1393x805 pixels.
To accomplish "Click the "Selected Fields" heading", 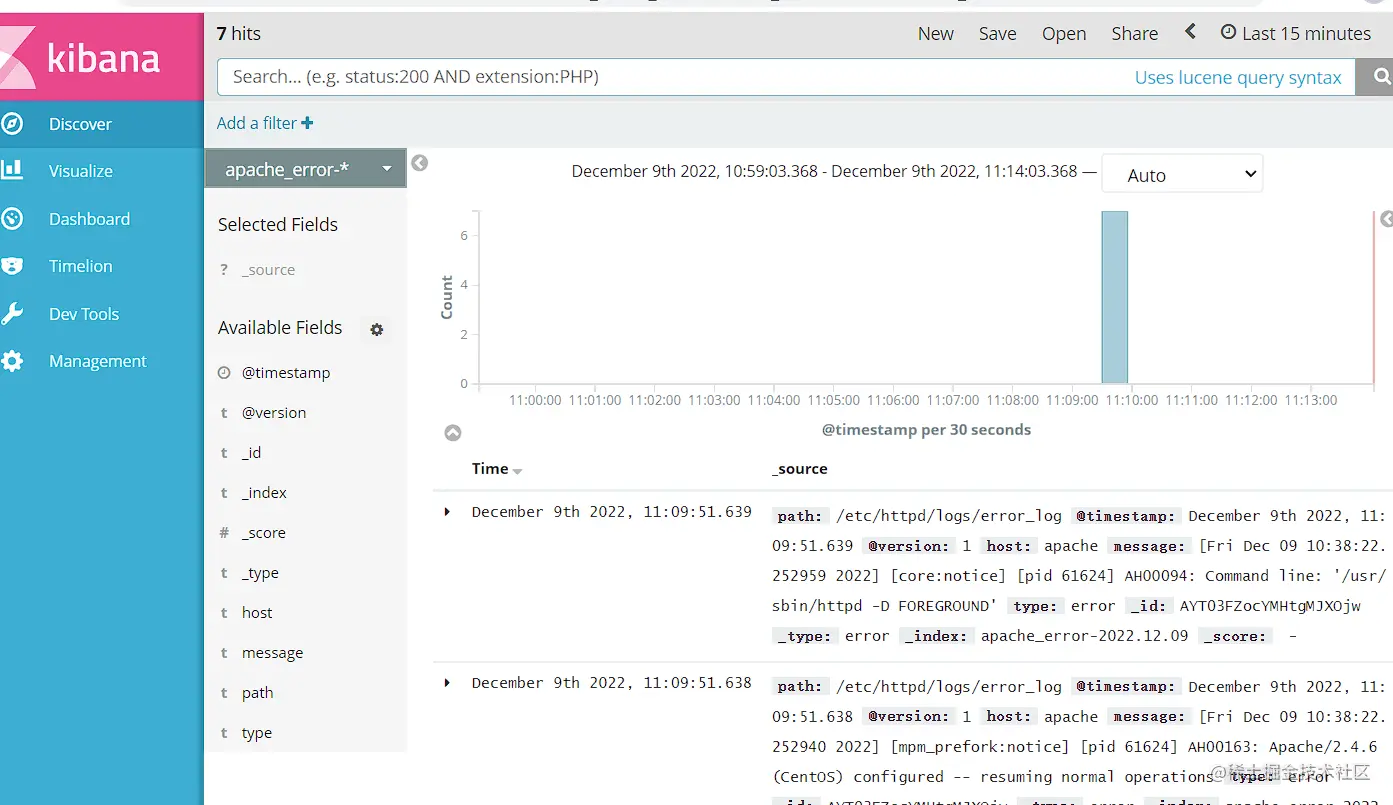I will pos(278,225).
